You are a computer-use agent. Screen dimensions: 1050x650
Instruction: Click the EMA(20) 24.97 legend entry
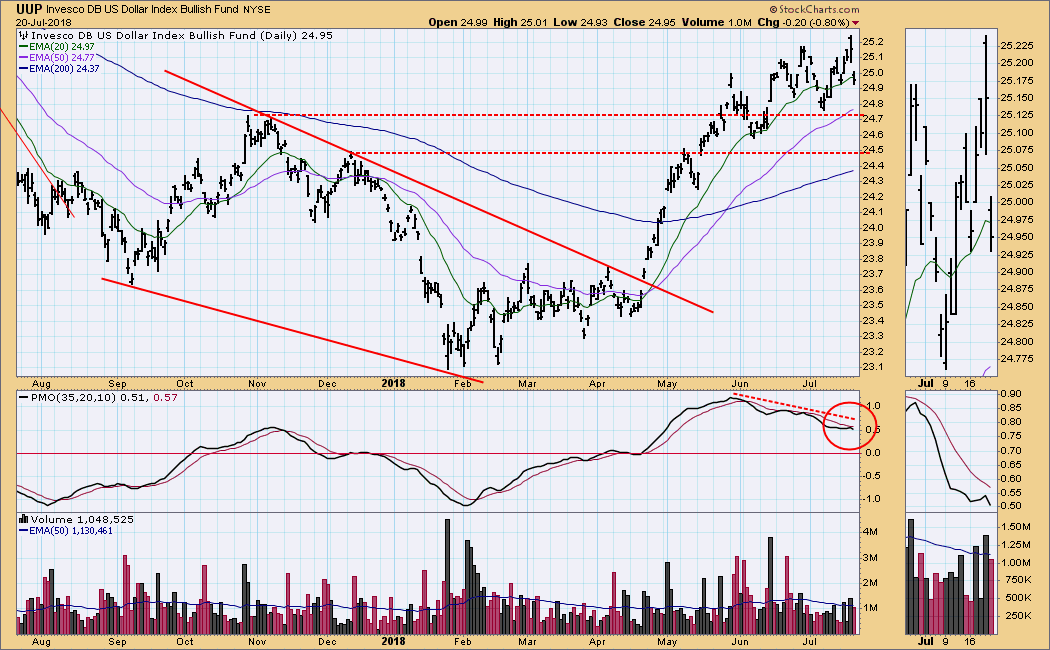click(x=62, y=47)
